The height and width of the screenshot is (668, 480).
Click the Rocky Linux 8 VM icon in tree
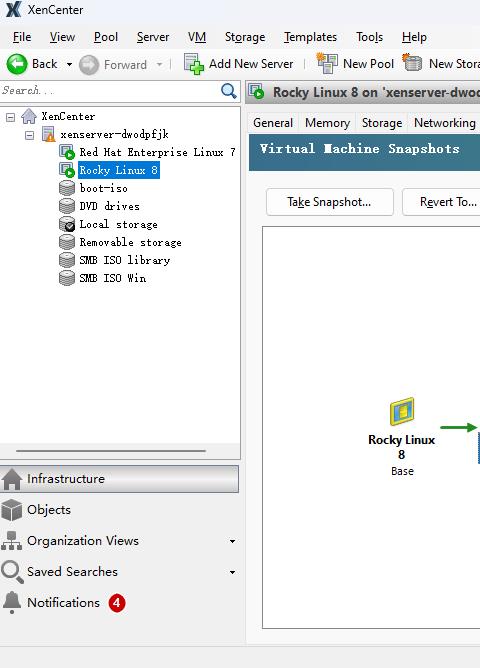(67, 170)
